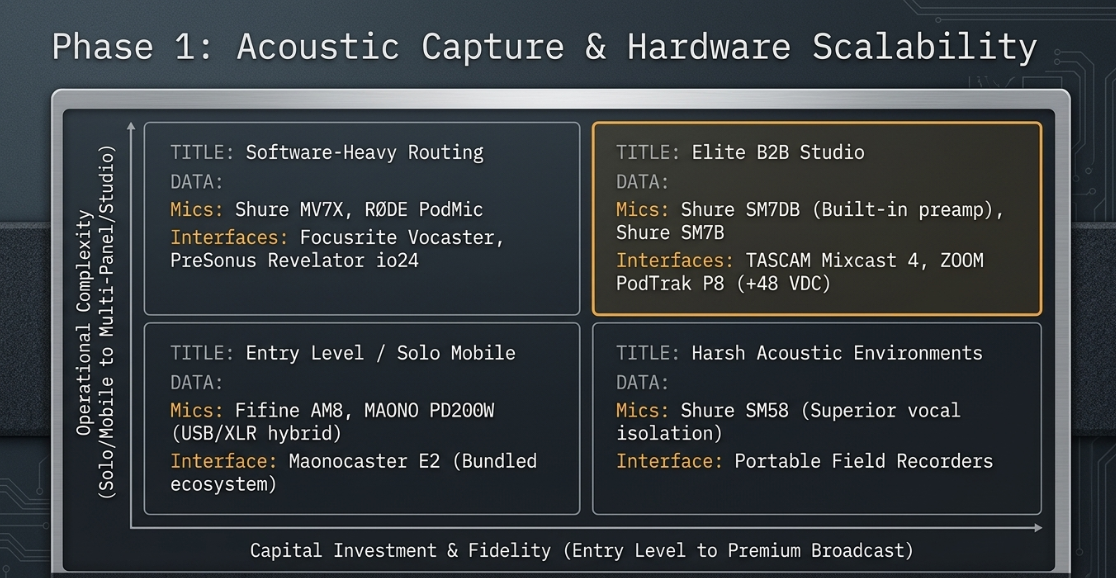
Task: Click the "Maonocaster E2 (Bundled" interface line
Action: 354,461
